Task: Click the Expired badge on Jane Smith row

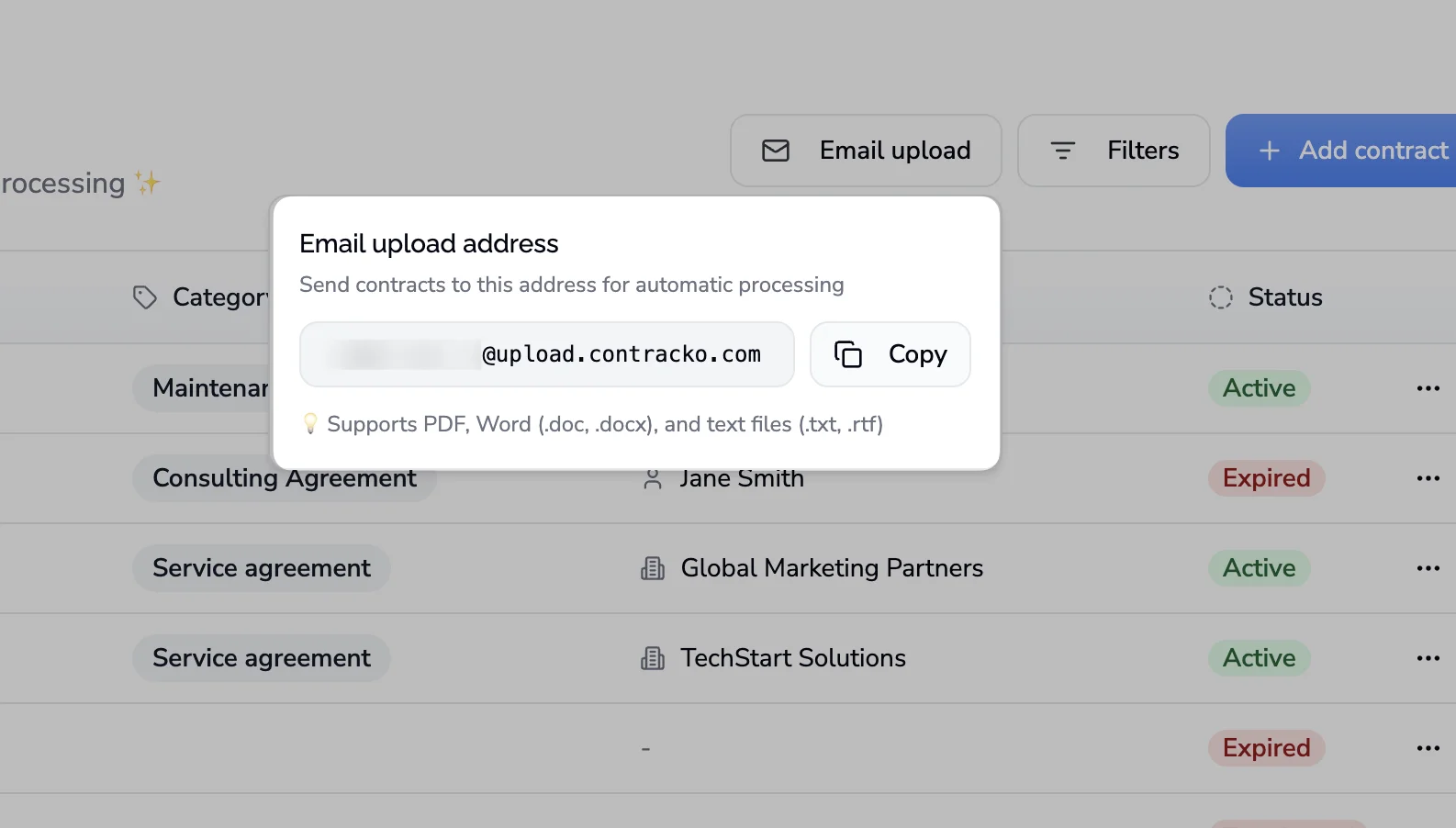Action: (1266, 479)
